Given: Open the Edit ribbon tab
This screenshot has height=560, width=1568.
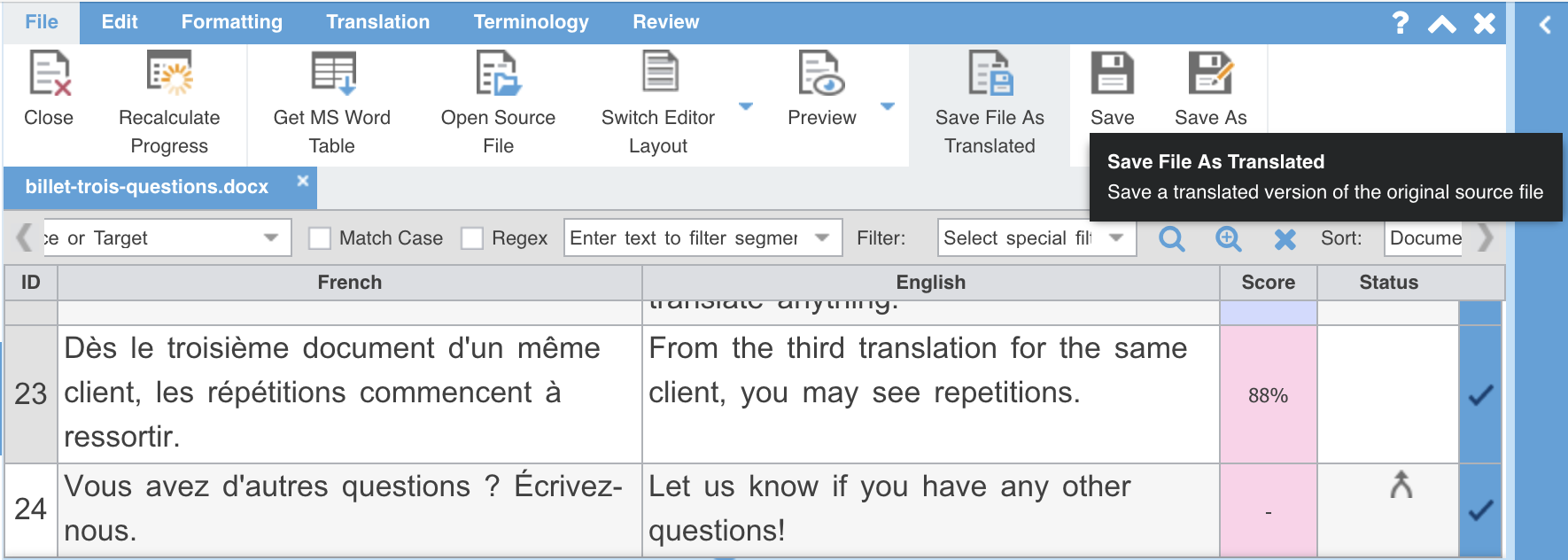Looking at the screenshot, I should point(120,22).
